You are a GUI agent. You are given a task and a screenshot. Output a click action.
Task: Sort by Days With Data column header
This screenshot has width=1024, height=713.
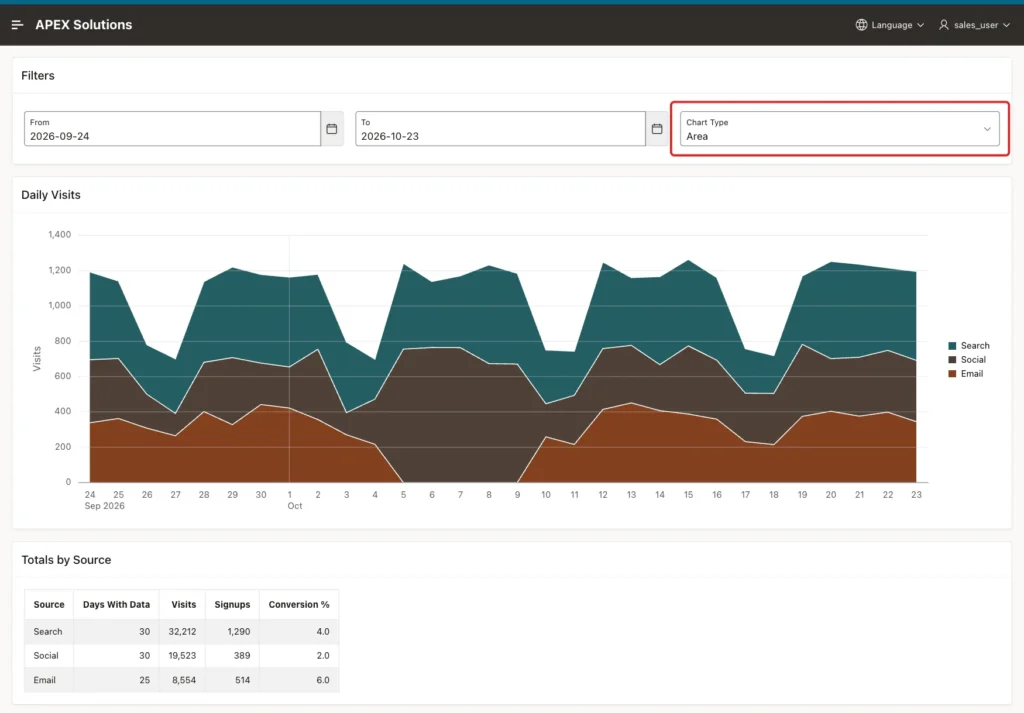(116, 605)
